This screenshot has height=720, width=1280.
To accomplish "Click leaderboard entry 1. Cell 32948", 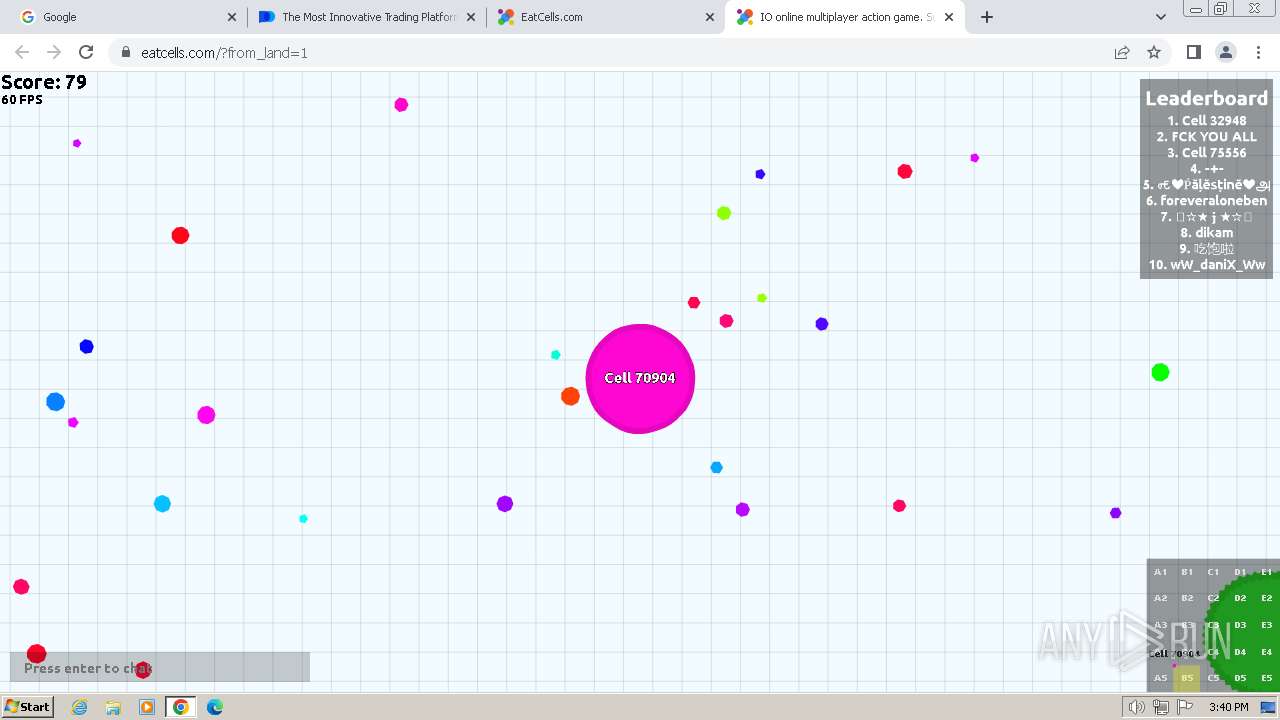I will (1206, 121).
